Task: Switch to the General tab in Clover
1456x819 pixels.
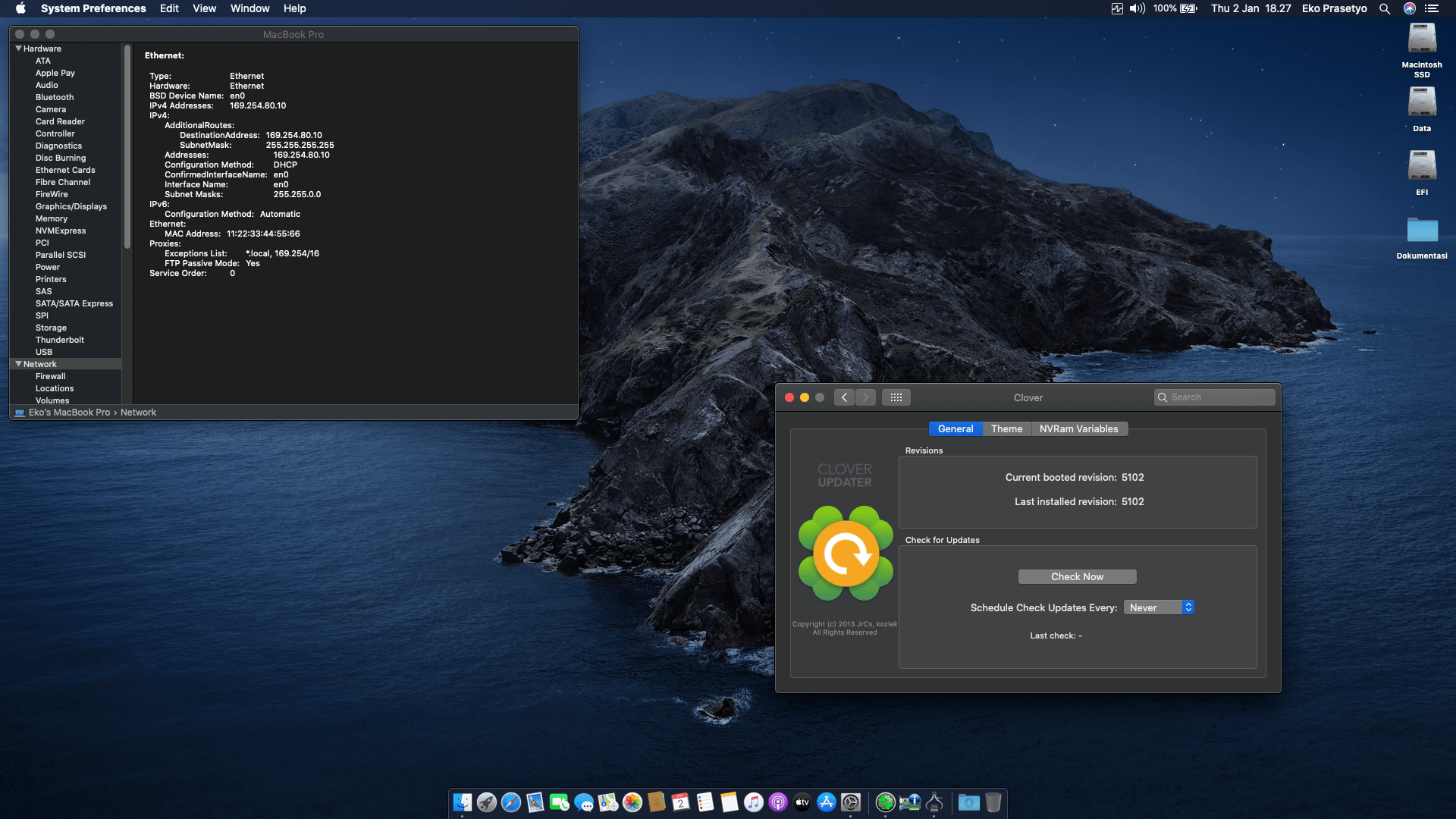Action: click(955, 428)
